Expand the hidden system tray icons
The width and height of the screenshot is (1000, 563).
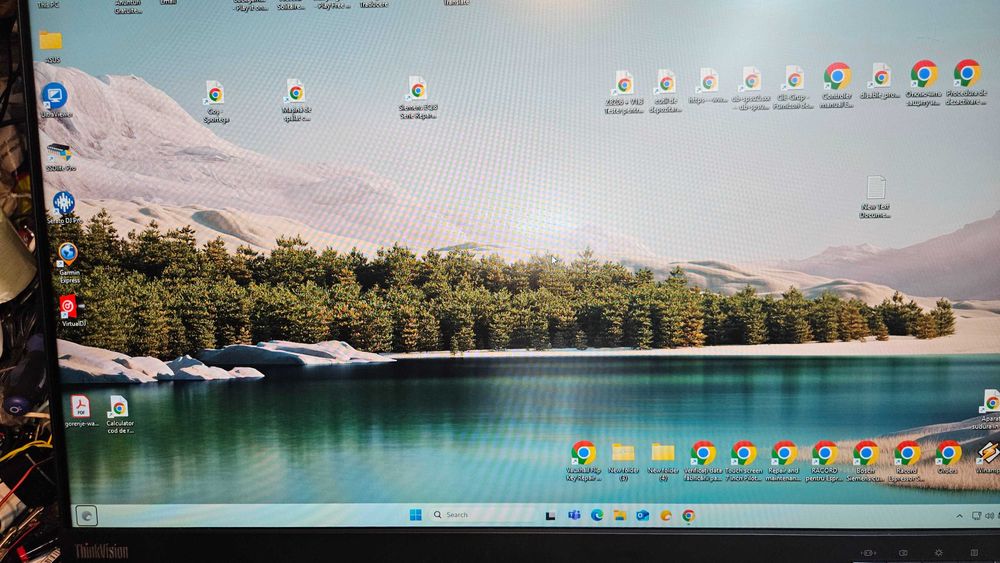pyautogui.click(x=959, y=516)
